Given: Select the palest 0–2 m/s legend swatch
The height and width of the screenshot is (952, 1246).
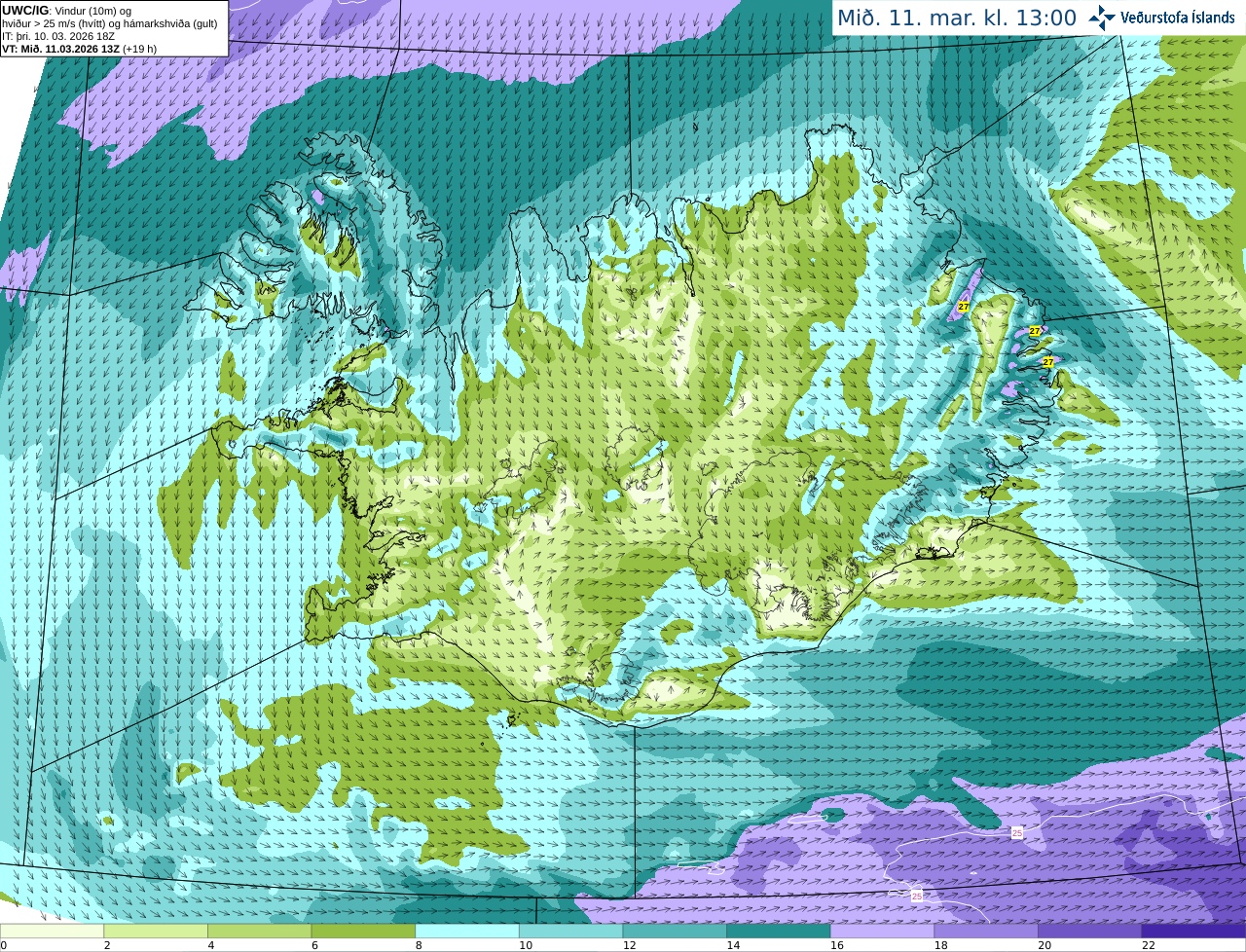Looking at the screenshot, I should [x=52, y=931].
